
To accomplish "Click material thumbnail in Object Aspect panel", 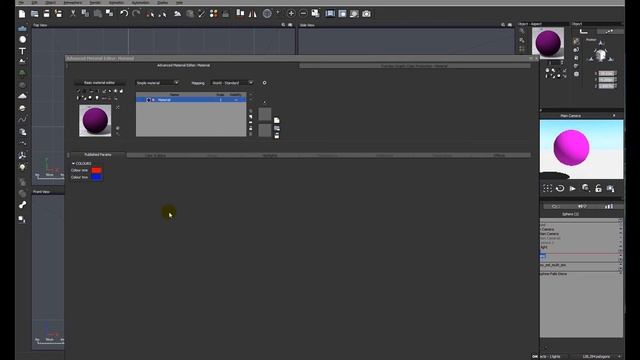I will [x=548, y=42].
